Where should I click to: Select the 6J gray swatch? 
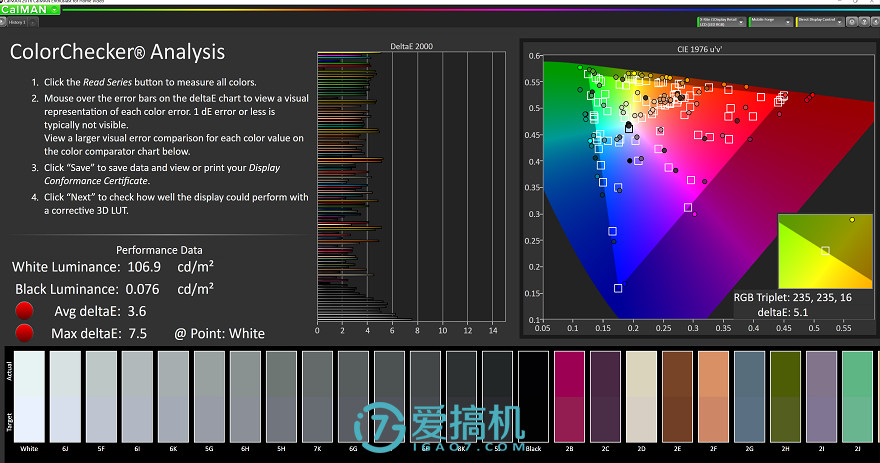[65, 397]
